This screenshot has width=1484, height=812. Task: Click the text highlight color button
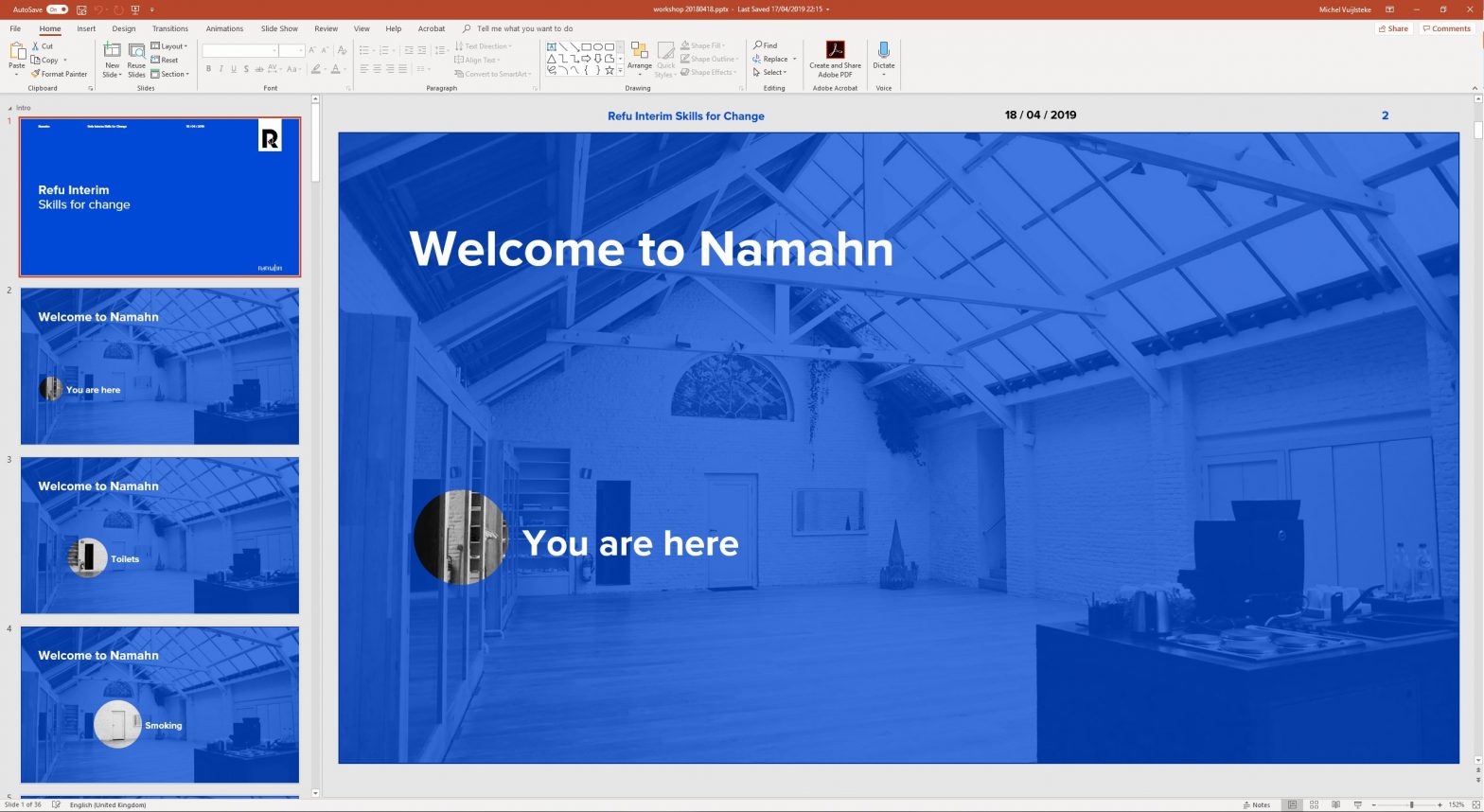(x=315, y=69)
